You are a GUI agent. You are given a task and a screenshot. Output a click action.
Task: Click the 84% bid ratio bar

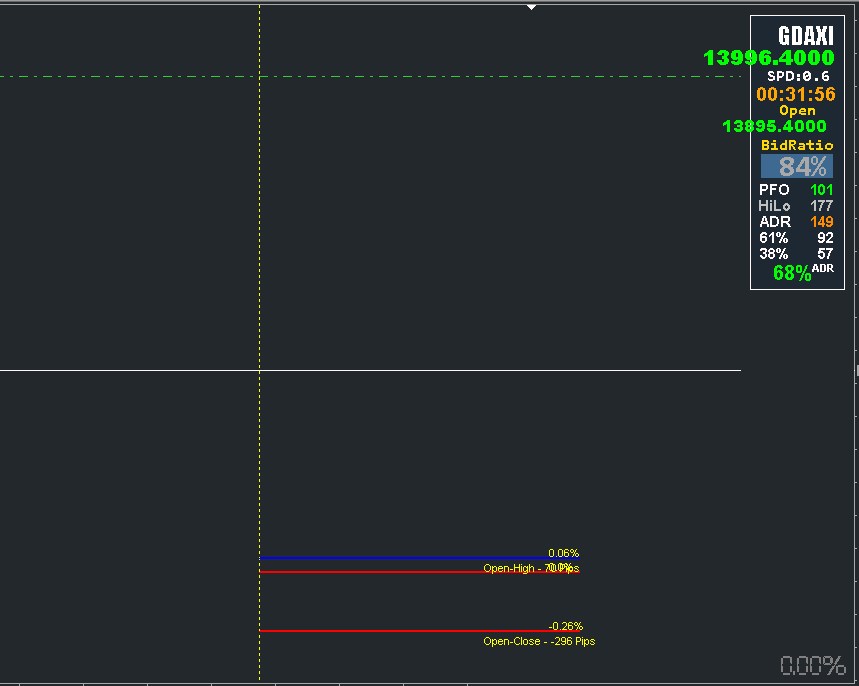tap(797, 166)
